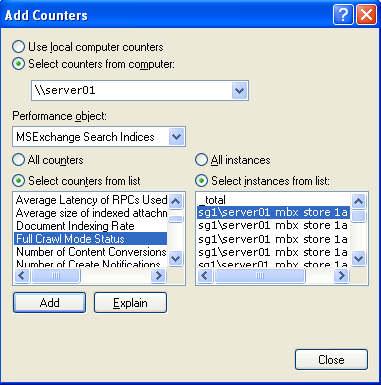Screen dimensions: 381x385
Task: Select Use local computer counters option
Action: pyautogui.click(x=18, y=47)
